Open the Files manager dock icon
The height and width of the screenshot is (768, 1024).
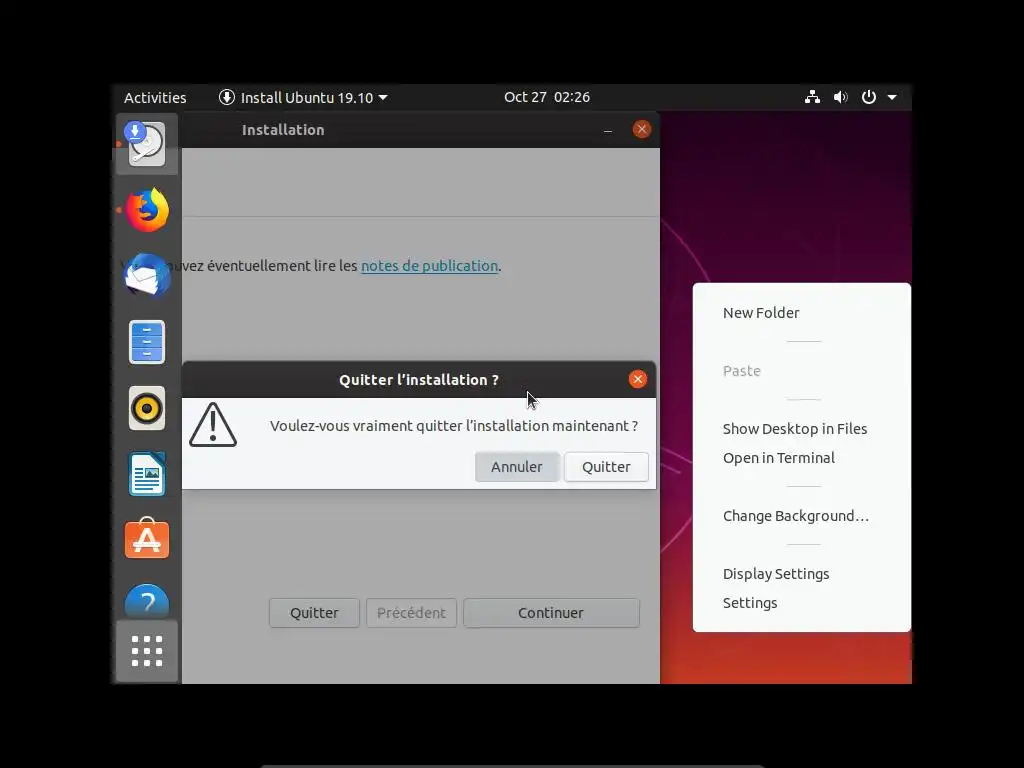[x=147, y=342]
